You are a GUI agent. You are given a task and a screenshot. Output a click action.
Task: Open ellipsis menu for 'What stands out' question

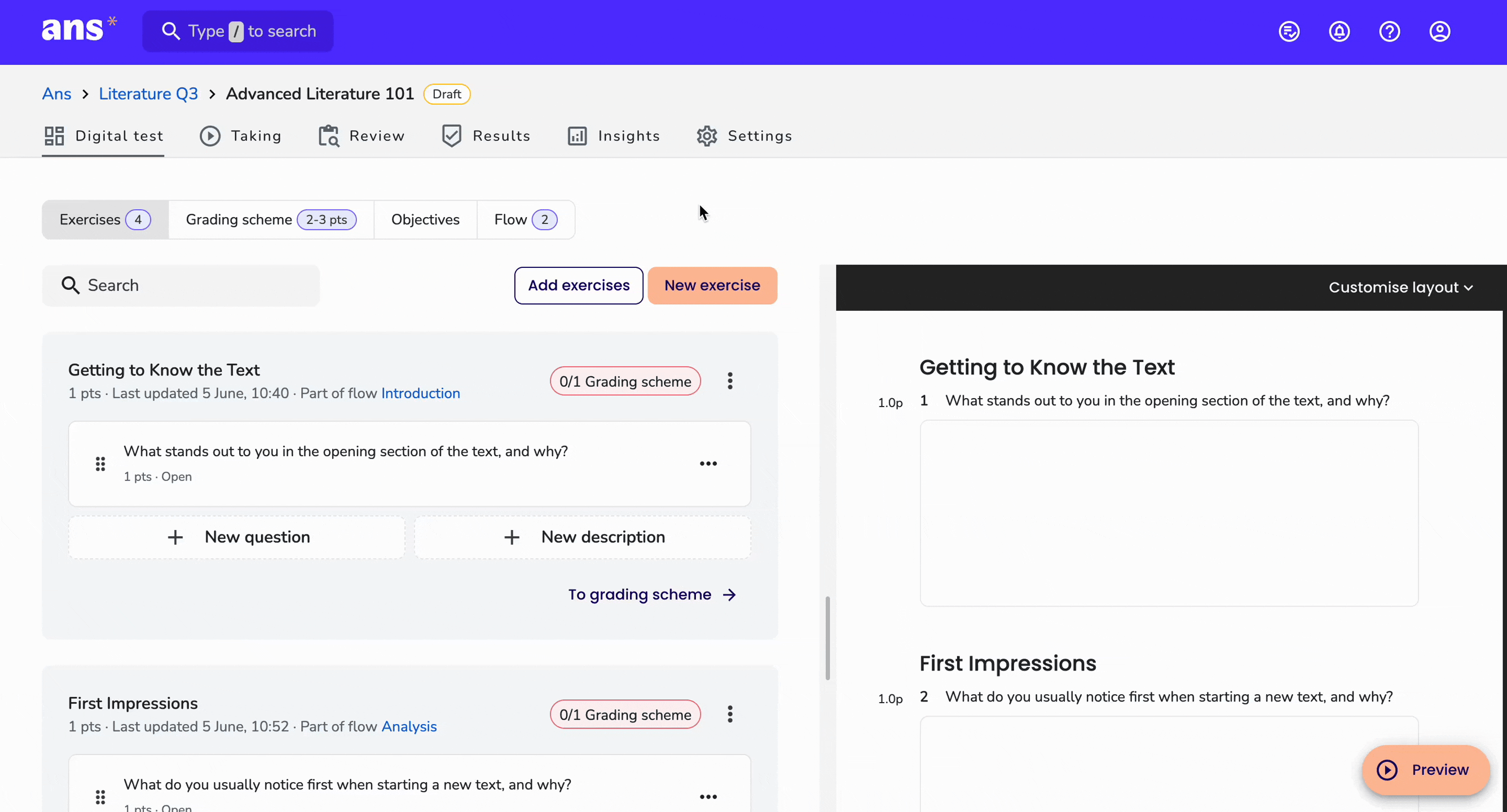tap(708, 464)
